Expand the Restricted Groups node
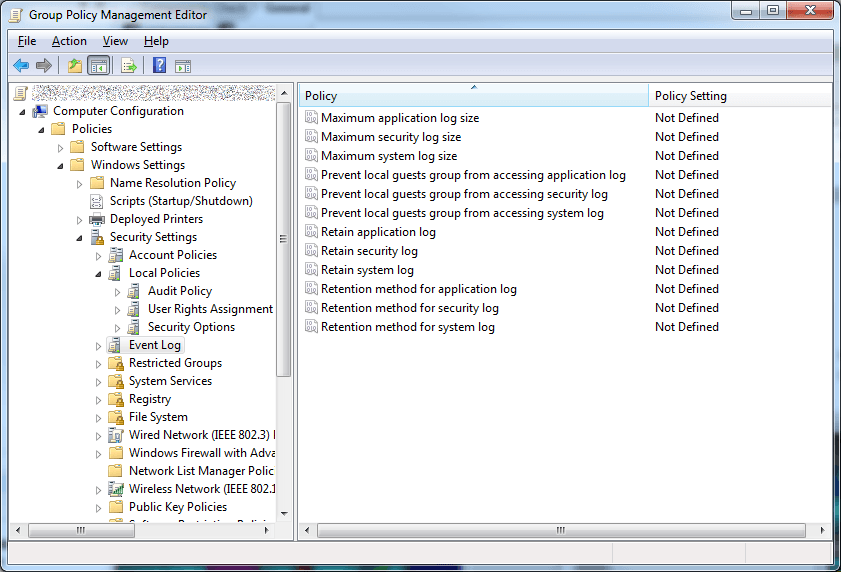Image resolution: width=841 pixels, height=572 pixels. 98,364
